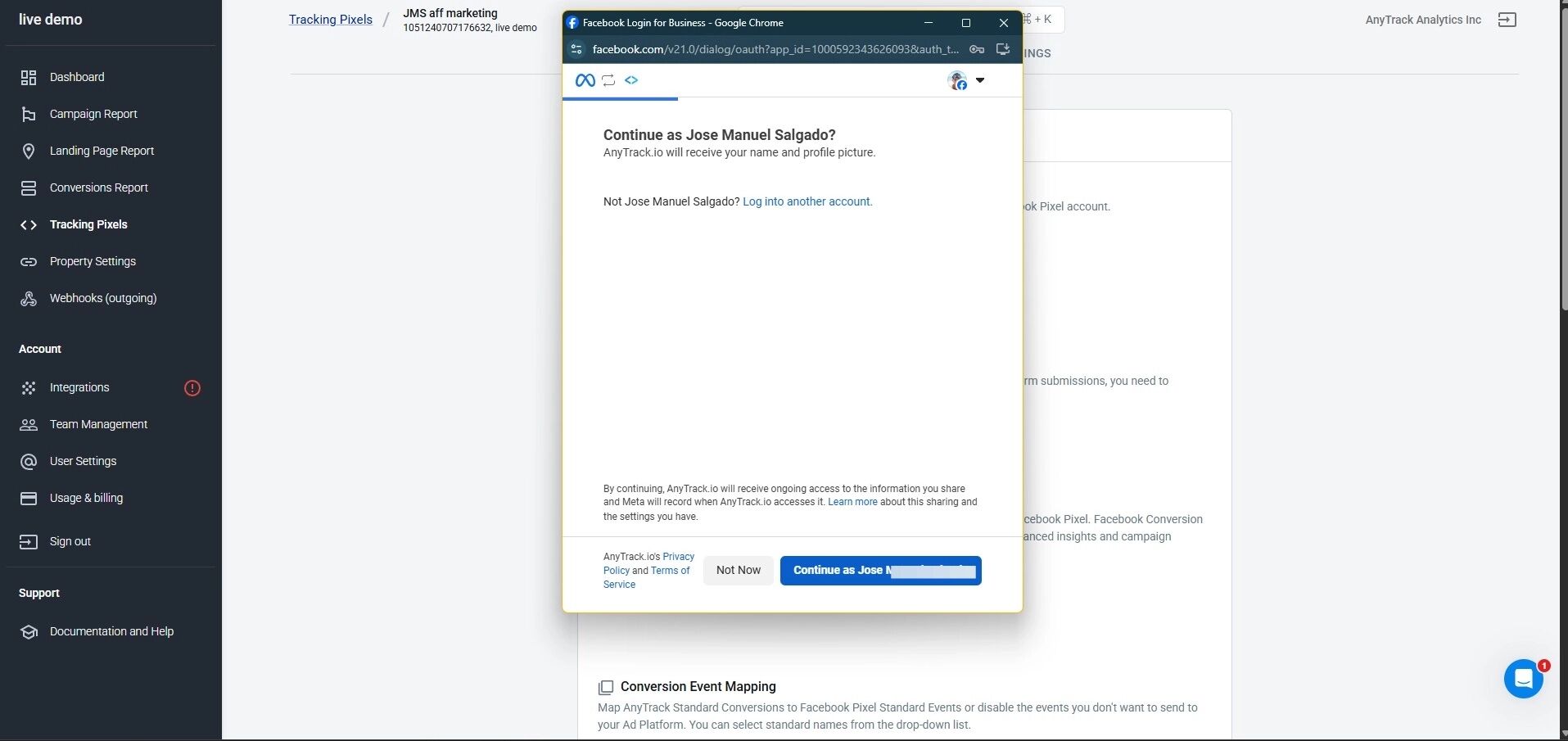Click the swap arrows icon in the popup header
Image resolution: width=1568 pixels, height=741 pixels.
608,80
